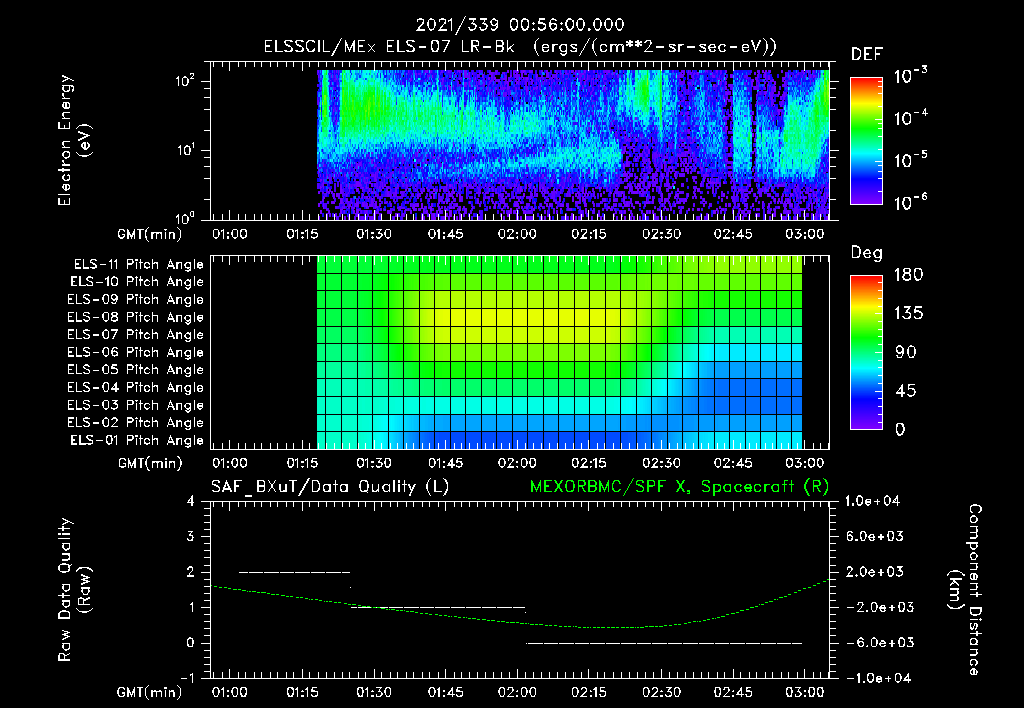Select 01:15 tick below pitch angle plot
Screen dimensions: 1024x708
pyautogui.click(x=302, y=463)
